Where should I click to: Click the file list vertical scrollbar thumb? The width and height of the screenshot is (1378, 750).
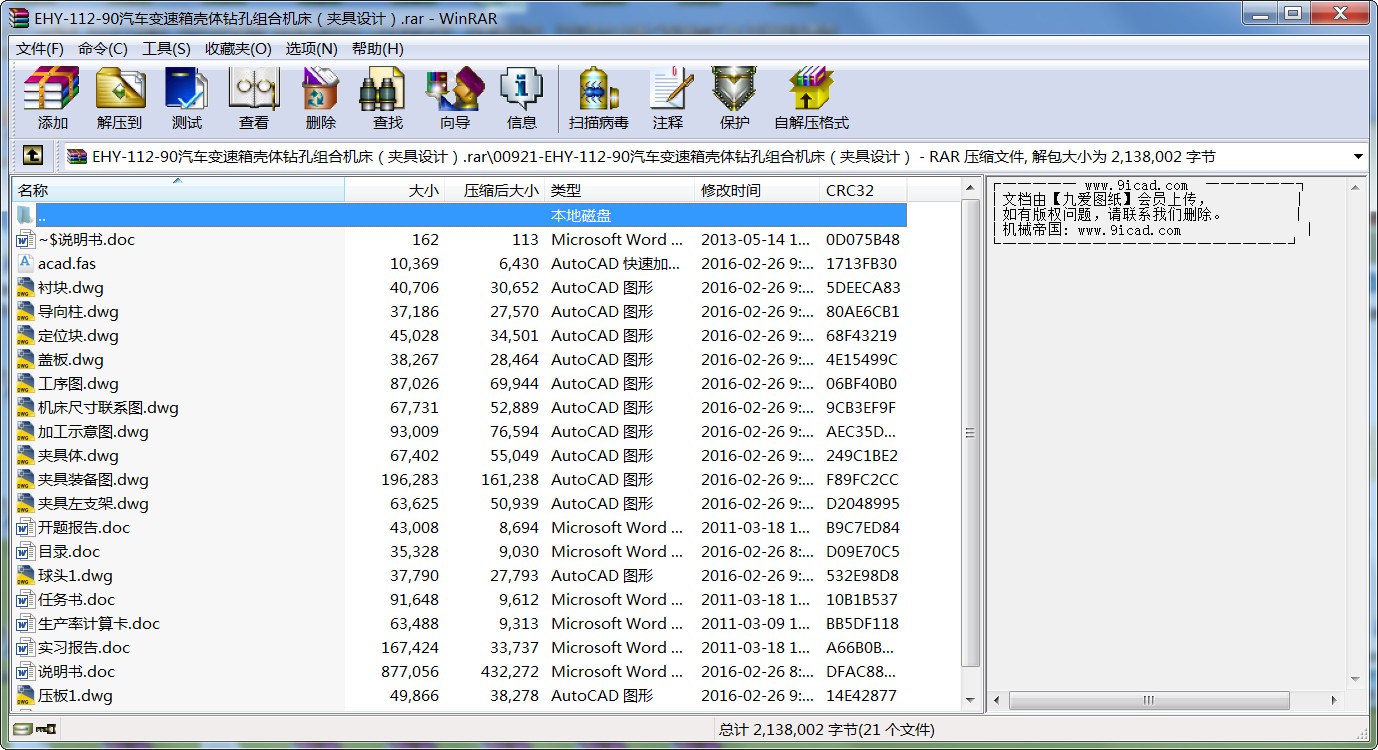(970, 432)
